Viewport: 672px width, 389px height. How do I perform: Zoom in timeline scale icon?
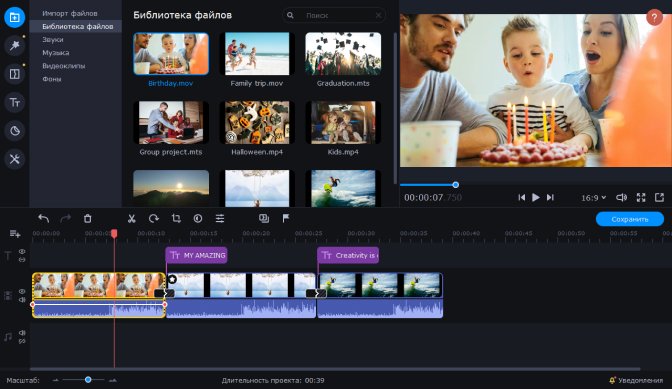click(113, 380)
